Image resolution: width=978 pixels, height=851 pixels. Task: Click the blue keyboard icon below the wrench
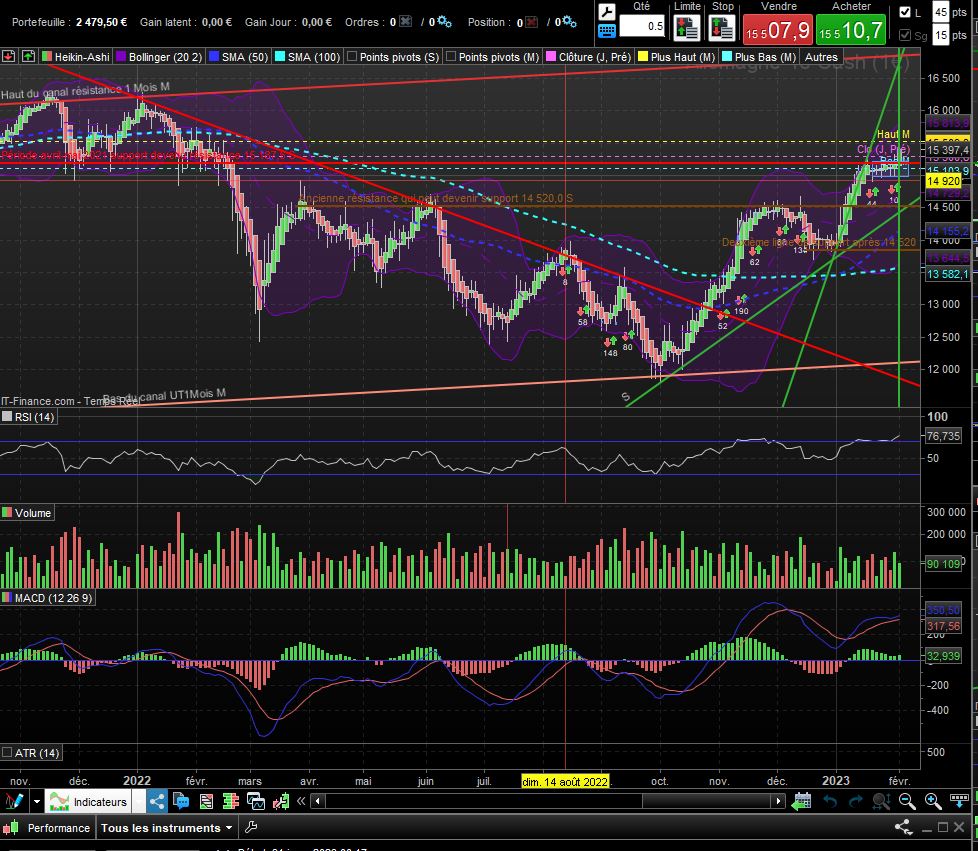[606, 31]
